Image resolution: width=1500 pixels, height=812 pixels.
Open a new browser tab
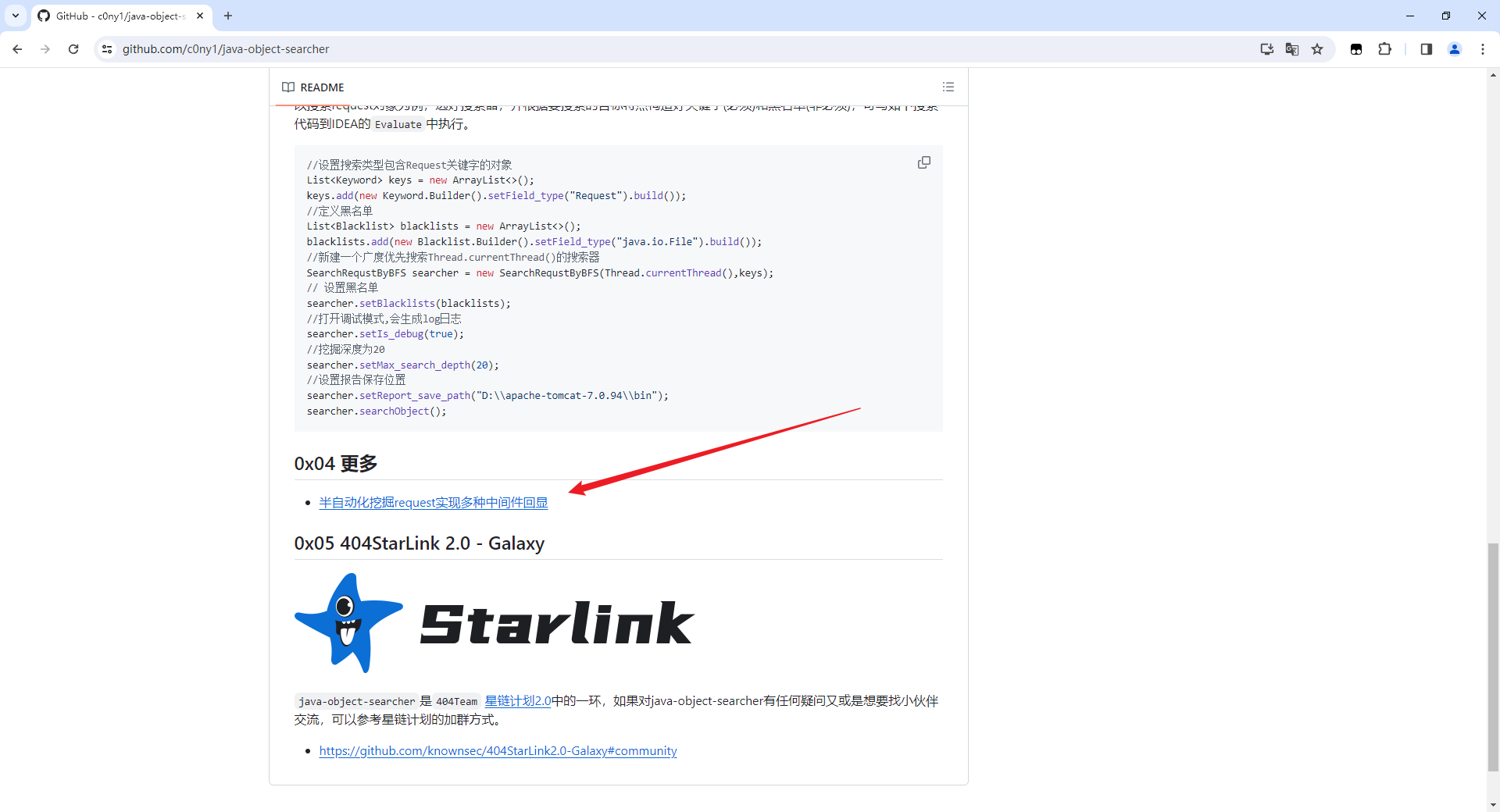pyautogui.click(x=228, y=16)
